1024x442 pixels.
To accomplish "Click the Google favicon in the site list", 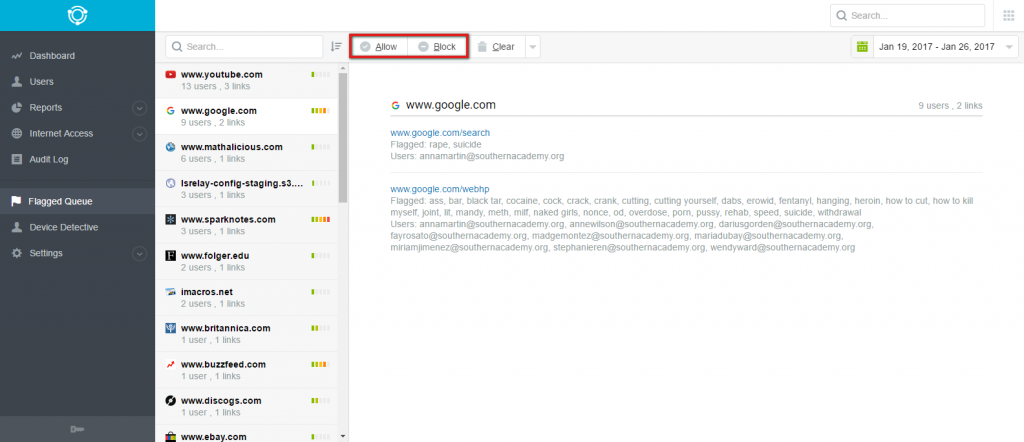I will tap(170, 110).
